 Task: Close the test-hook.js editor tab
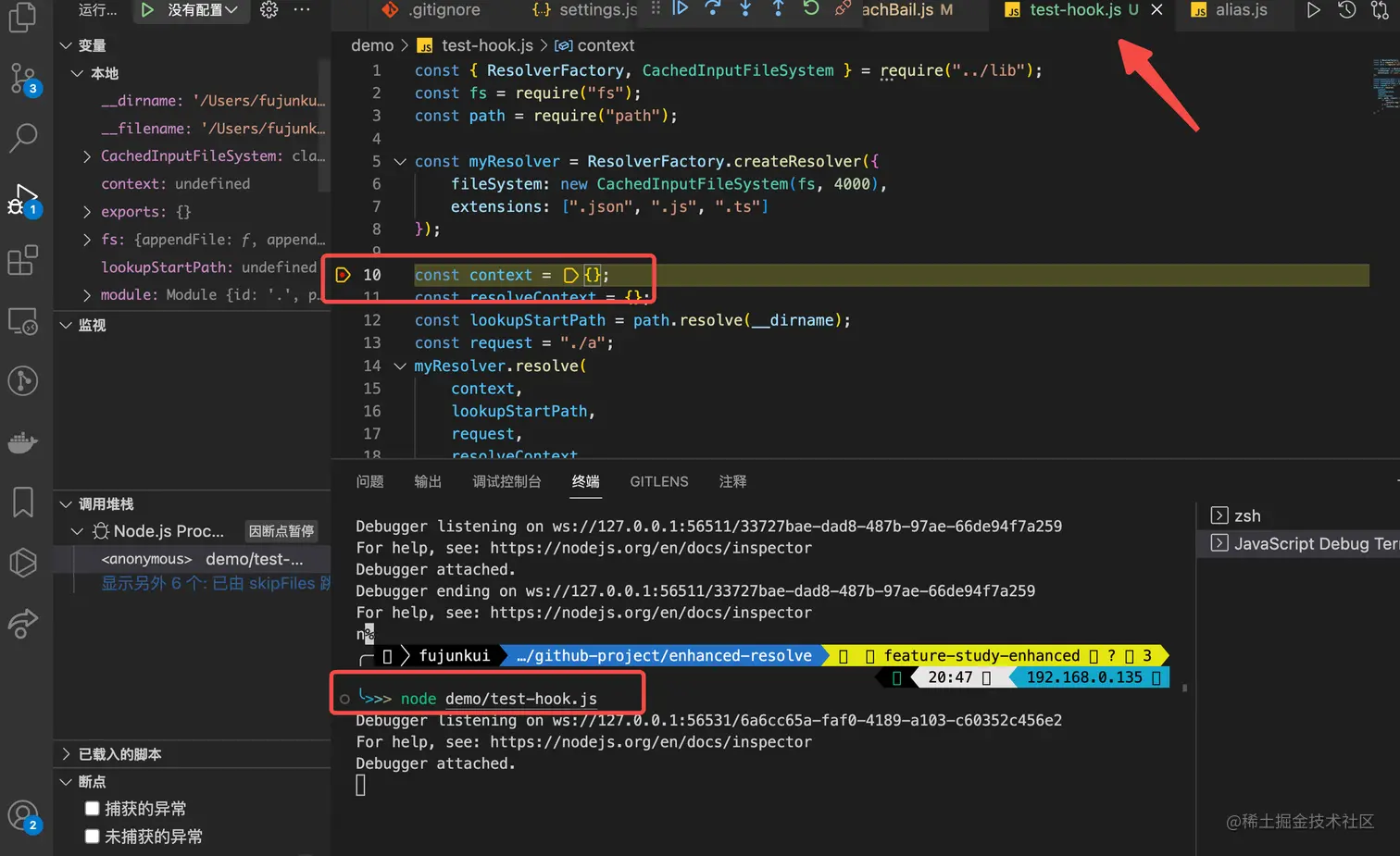click(x=1156, y=10)
